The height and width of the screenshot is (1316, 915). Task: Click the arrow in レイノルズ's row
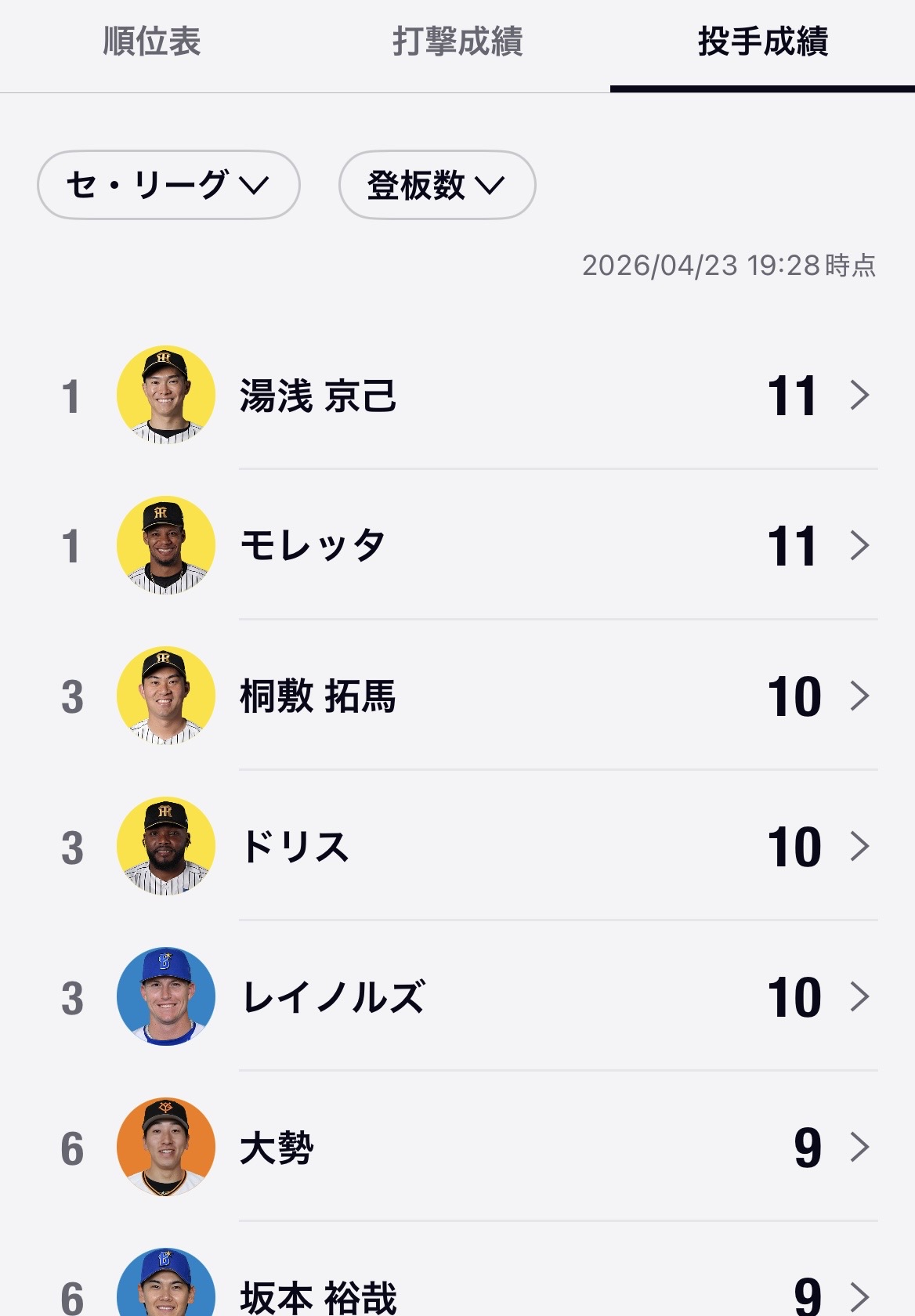coord(859,996)
